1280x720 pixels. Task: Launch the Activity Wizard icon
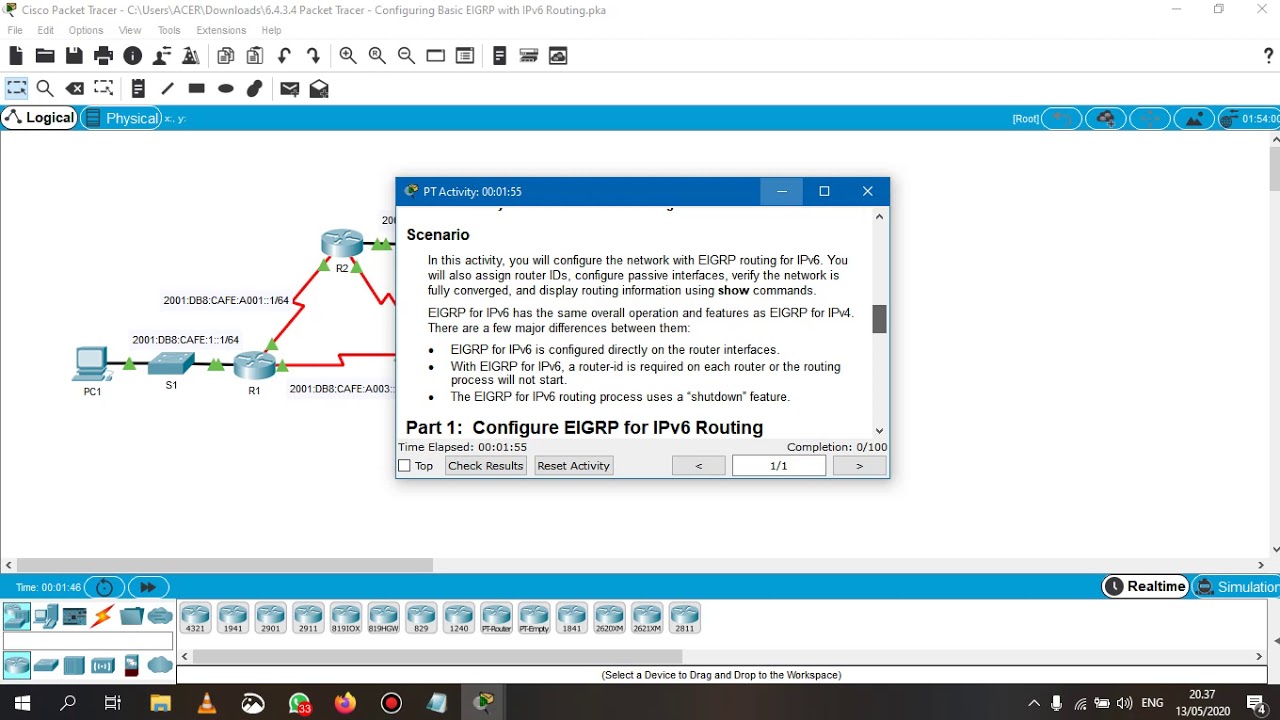[190, 56]
